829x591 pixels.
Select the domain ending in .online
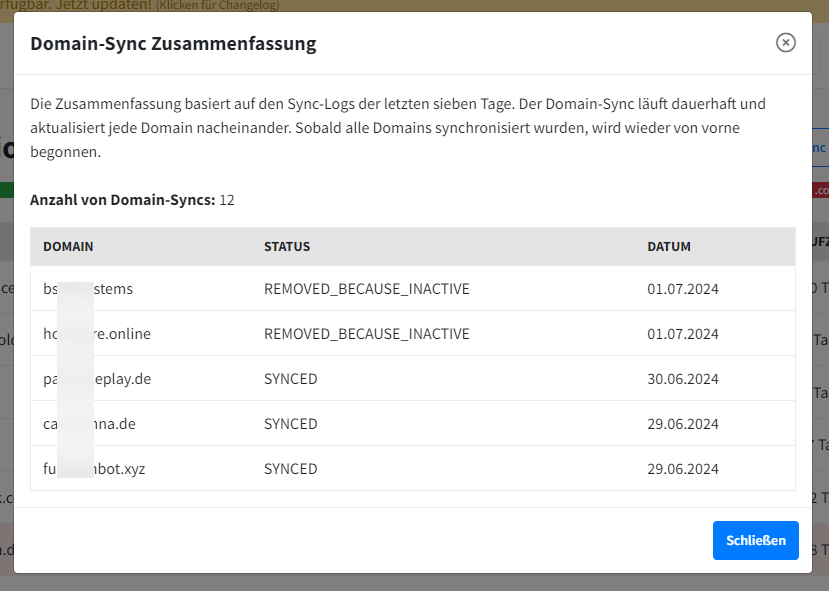[x=97, y=334]
